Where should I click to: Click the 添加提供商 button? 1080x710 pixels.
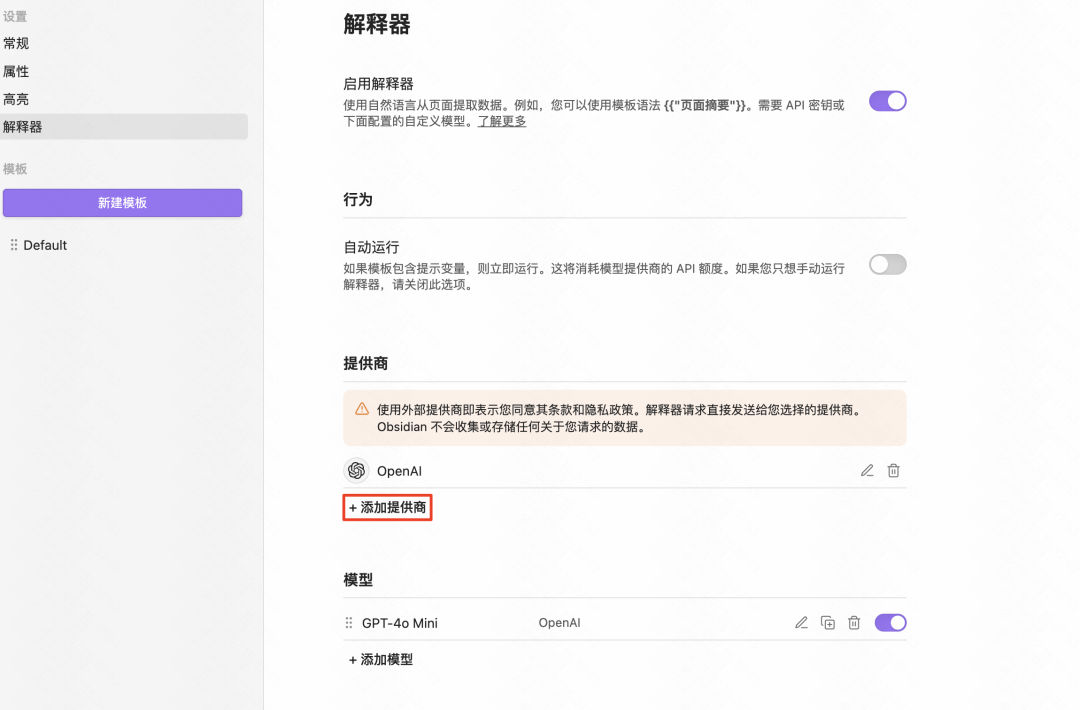coord(387,508)
